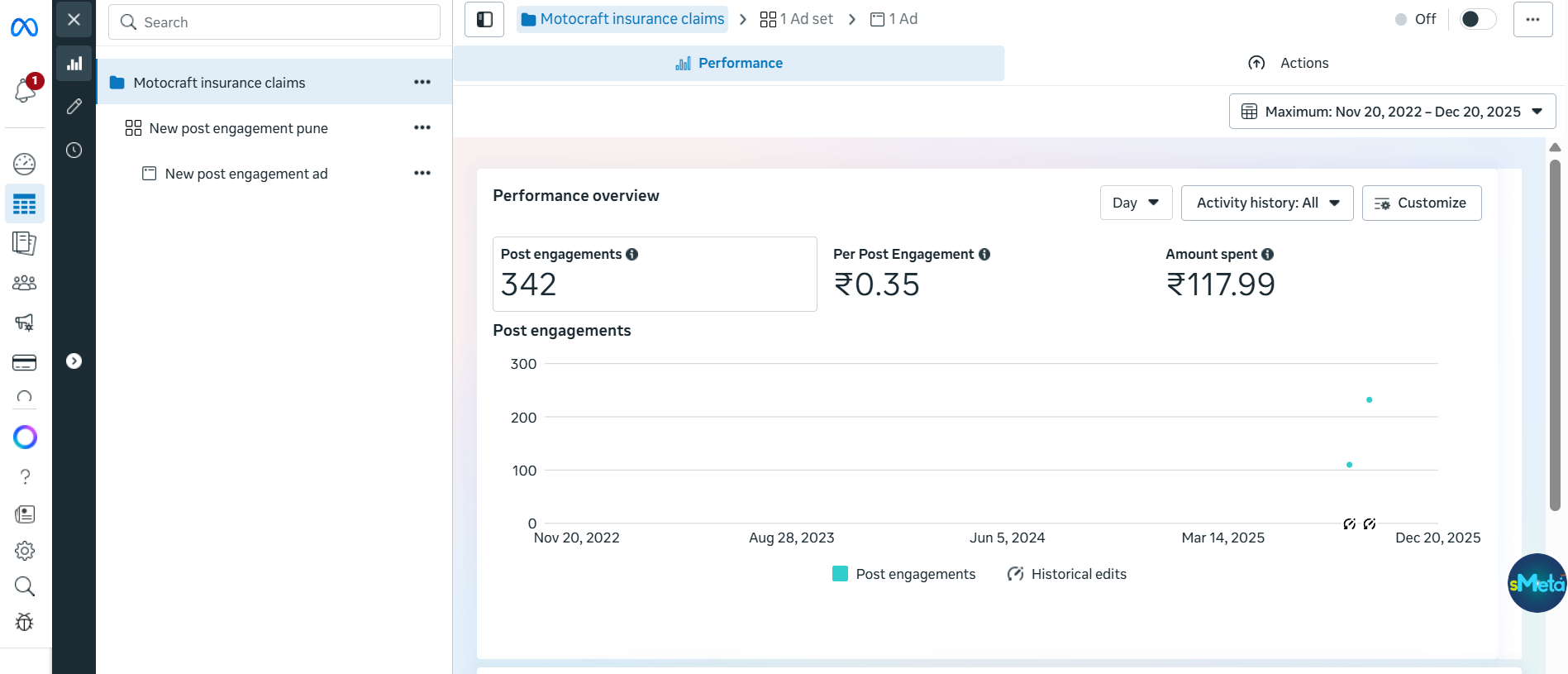Expand the Activity history: All dropdown
This screenshot has width=1568, height=674.
(x=1266, y=203)
